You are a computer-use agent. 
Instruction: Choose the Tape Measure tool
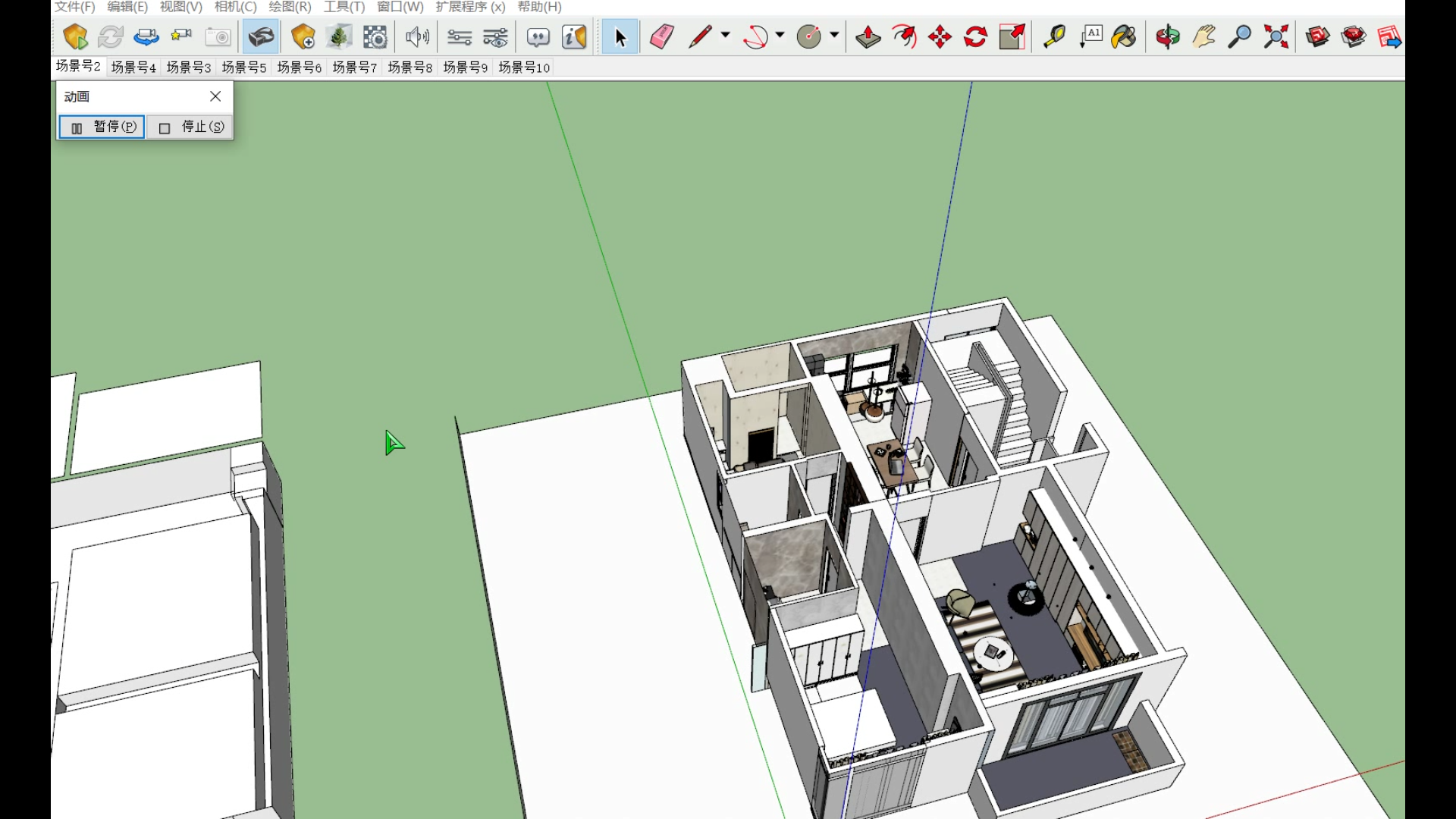pos(1053,36)
